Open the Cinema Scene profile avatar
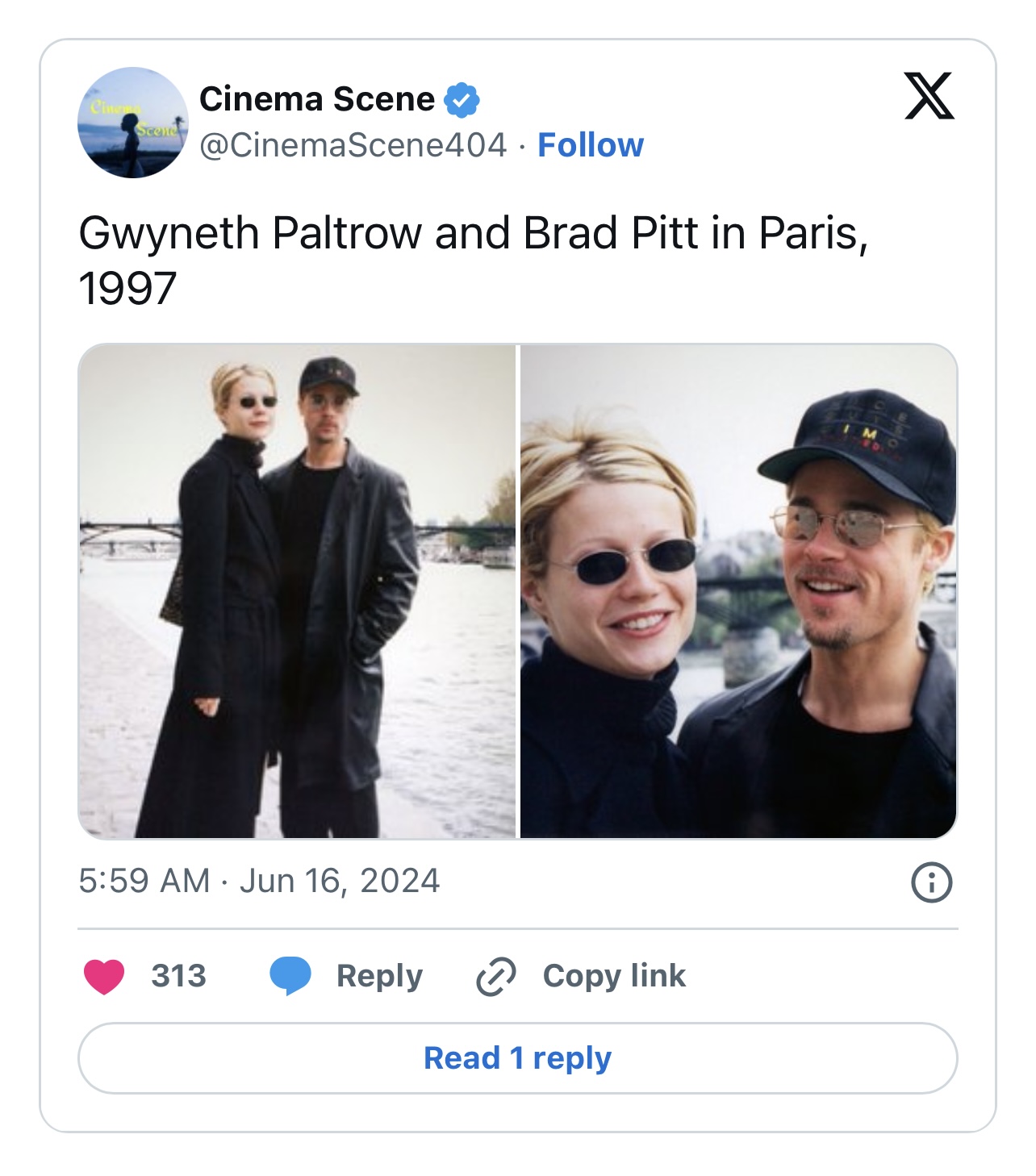This screenshot has width=1036, height=1176. [133, 123]
